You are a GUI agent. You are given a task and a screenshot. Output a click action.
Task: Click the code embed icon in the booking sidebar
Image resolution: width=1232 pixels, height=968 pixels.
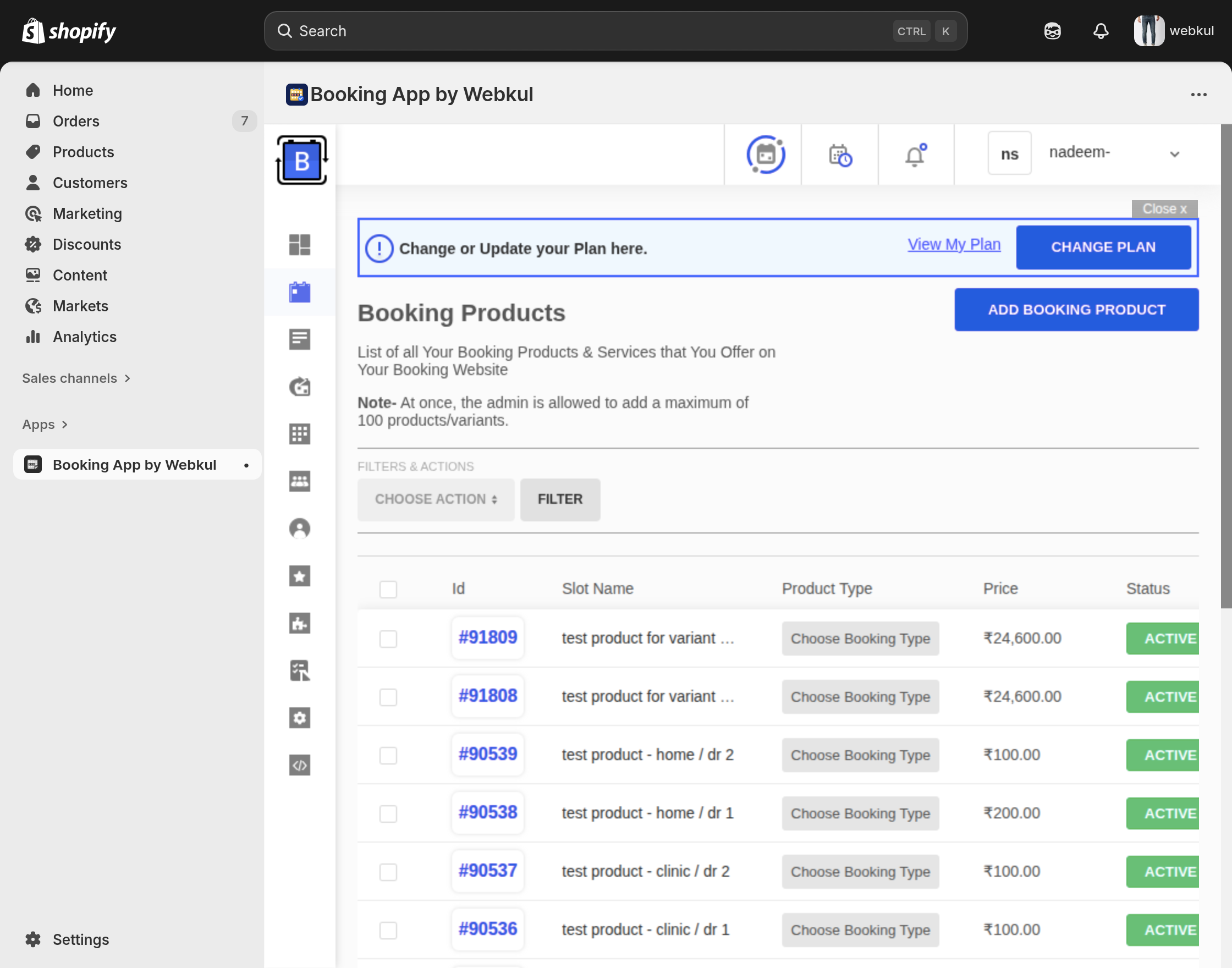pos(299,765)
